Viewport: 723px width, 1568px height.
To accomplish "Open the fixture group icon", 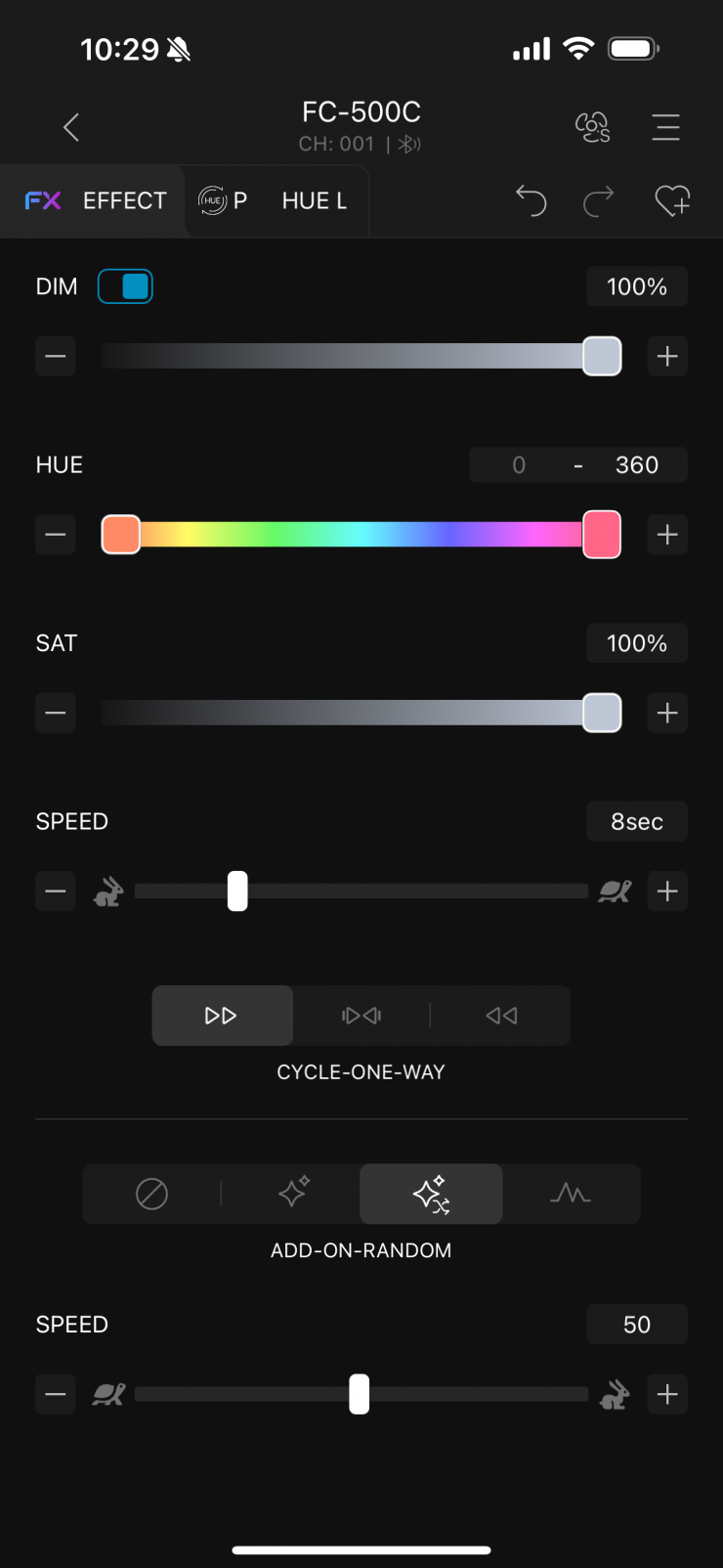I will point(592,127).
